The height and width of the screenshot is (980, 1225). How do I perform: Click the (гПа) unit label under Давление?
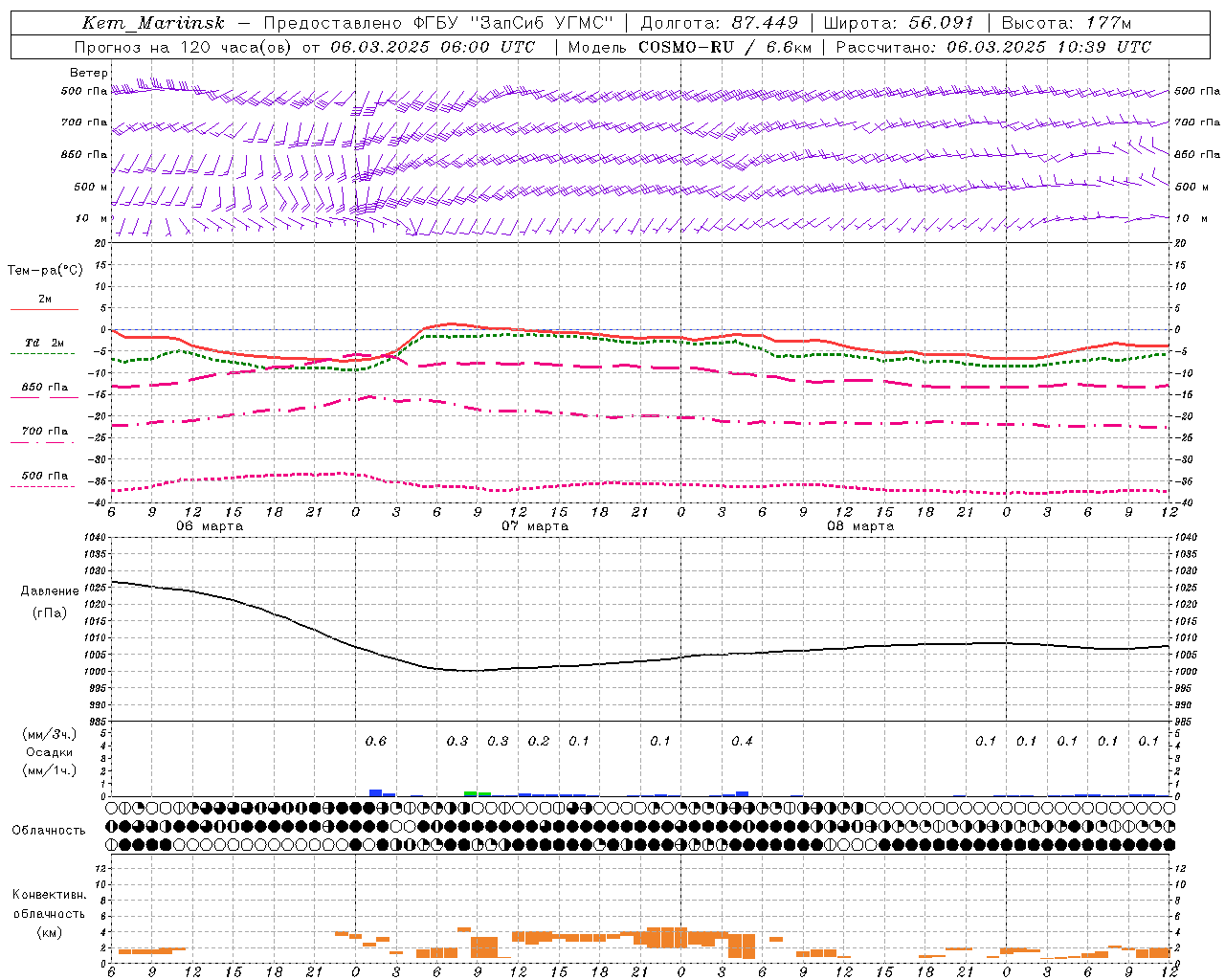tap(50, 613)
